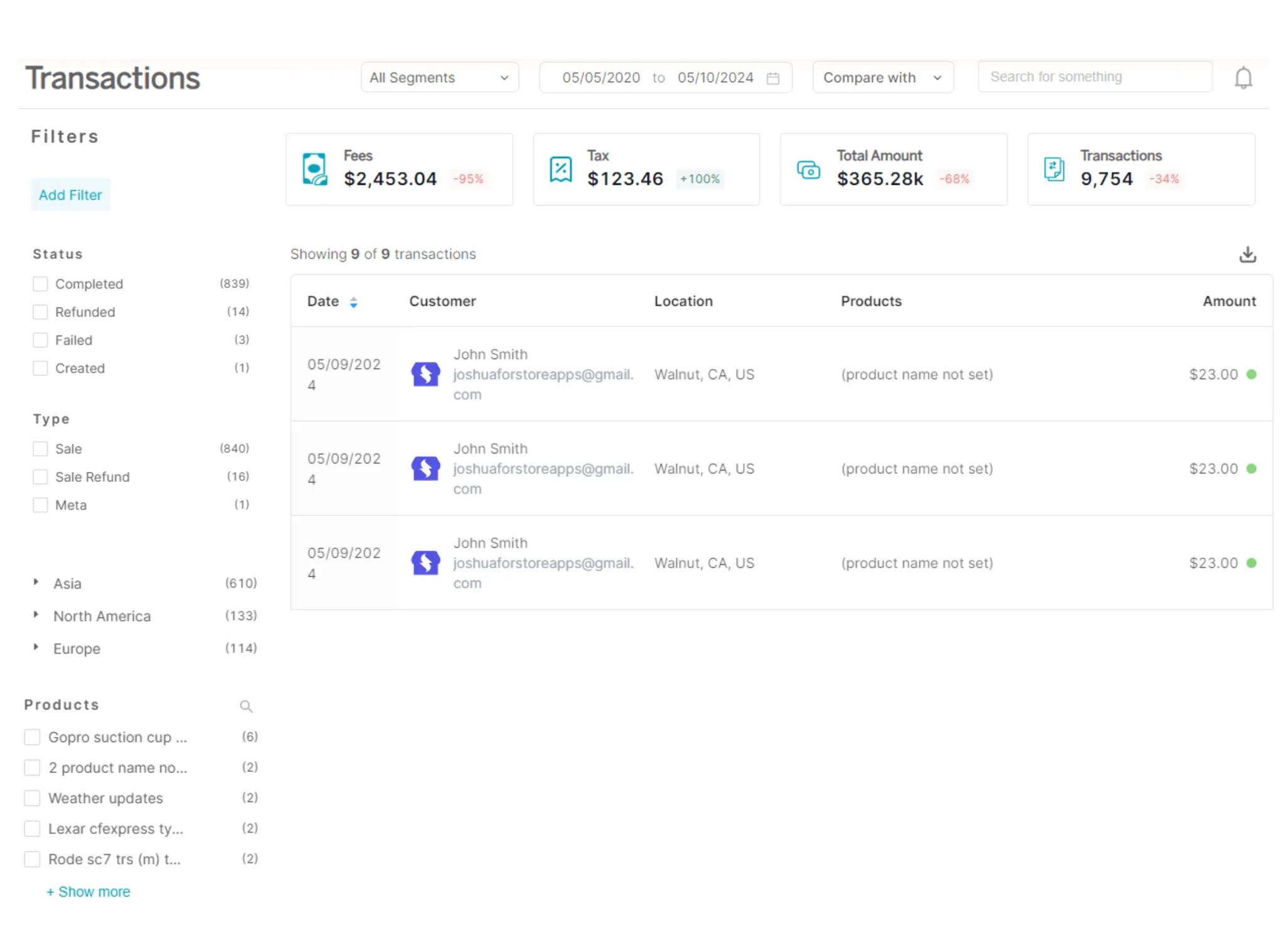The image size is (1285, 952).
Task: Click the Add Filter button
Action: (x=70, y=195)
